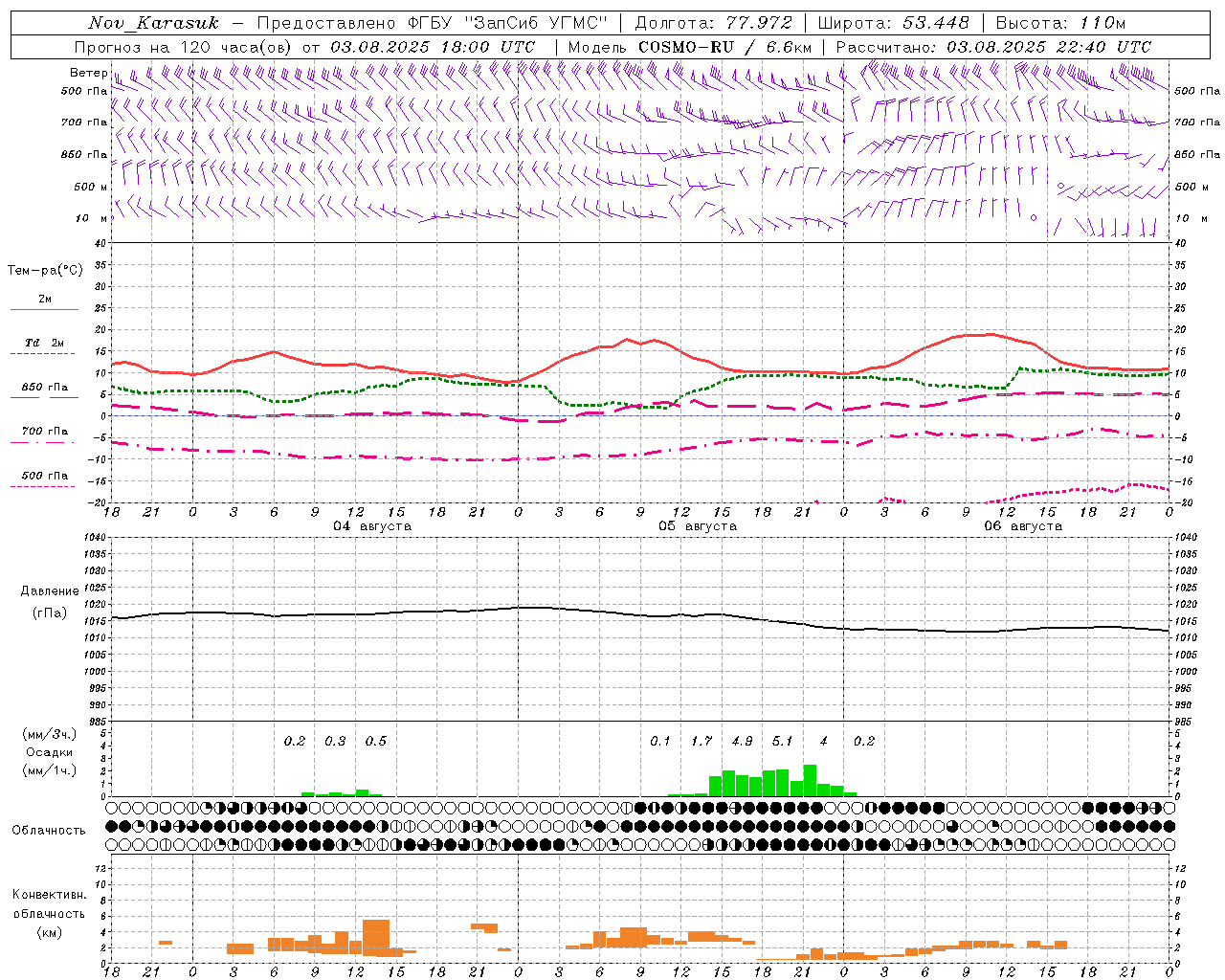Click the 'Конвективн.' convective cloud label

point(49,895)
